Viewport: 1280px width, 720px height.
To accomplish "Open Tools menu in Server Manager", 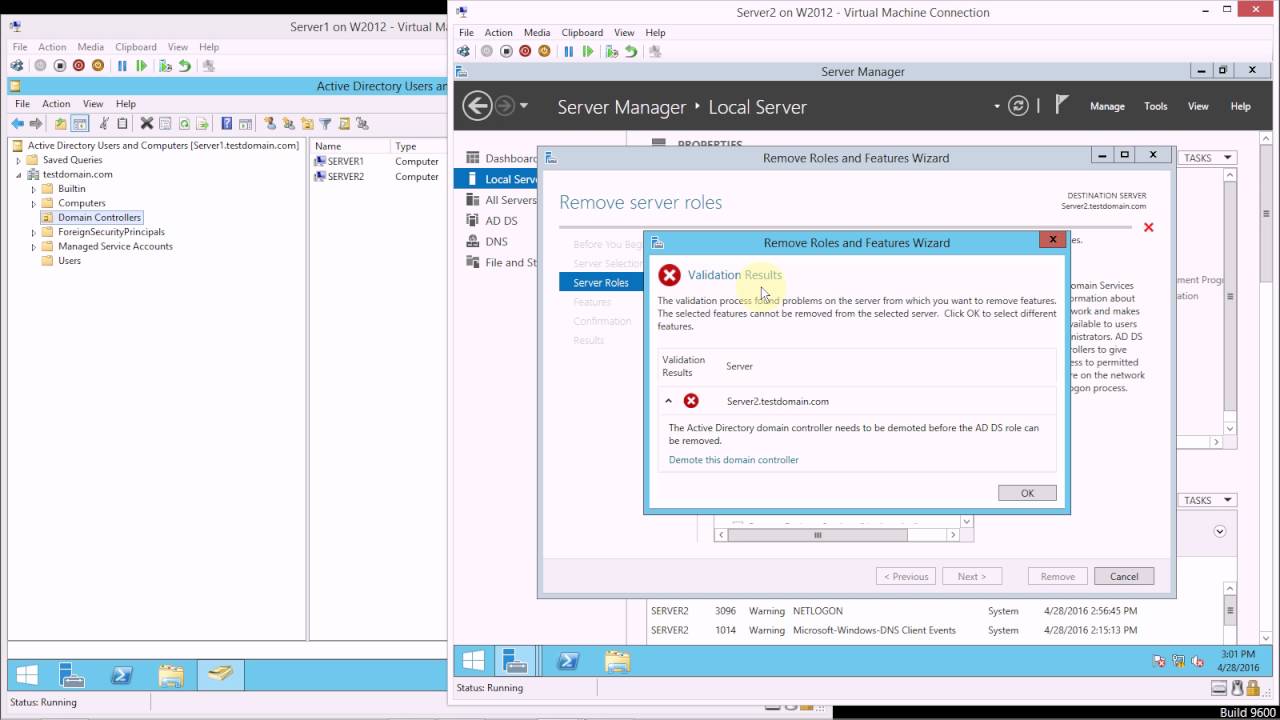I will (1155, 106).
